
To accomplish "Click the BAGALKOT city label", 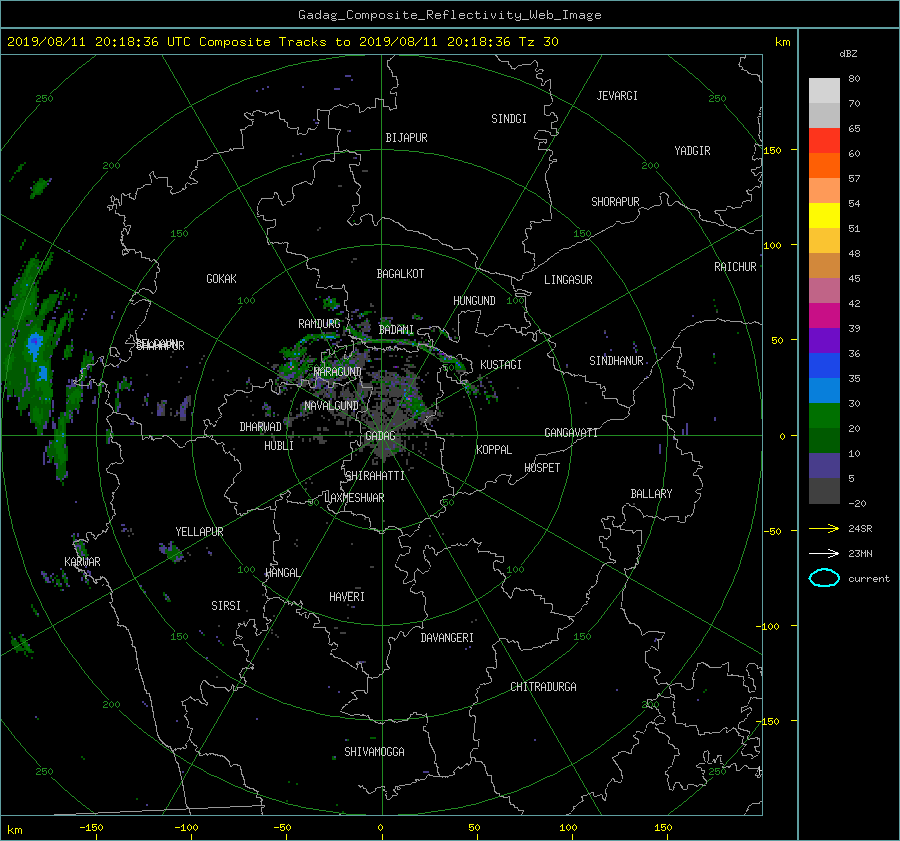I will pos(400,274).
